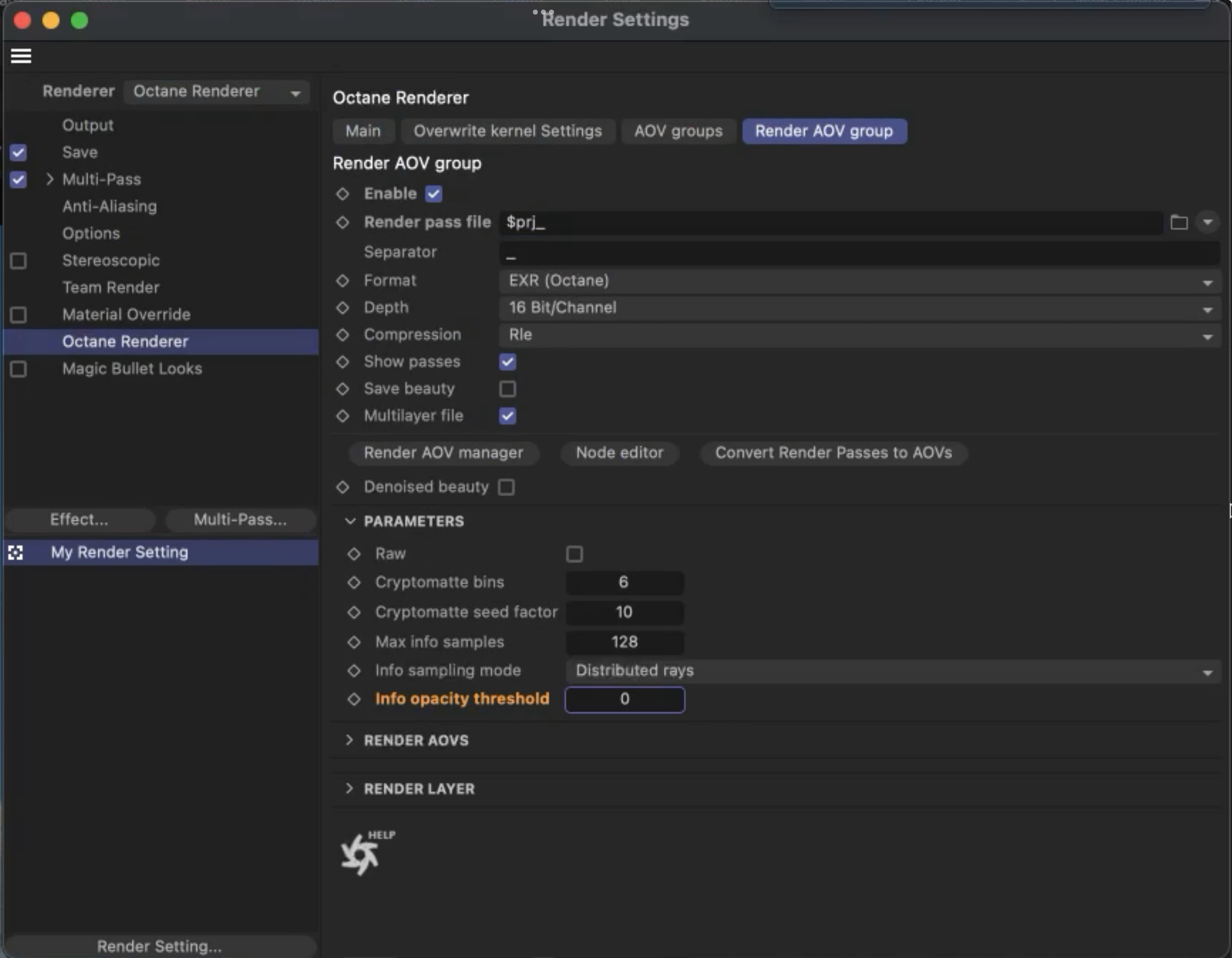Select Anti-Aliasing in the settings list
Screen dimensions: 1232x958
point(109,207)
